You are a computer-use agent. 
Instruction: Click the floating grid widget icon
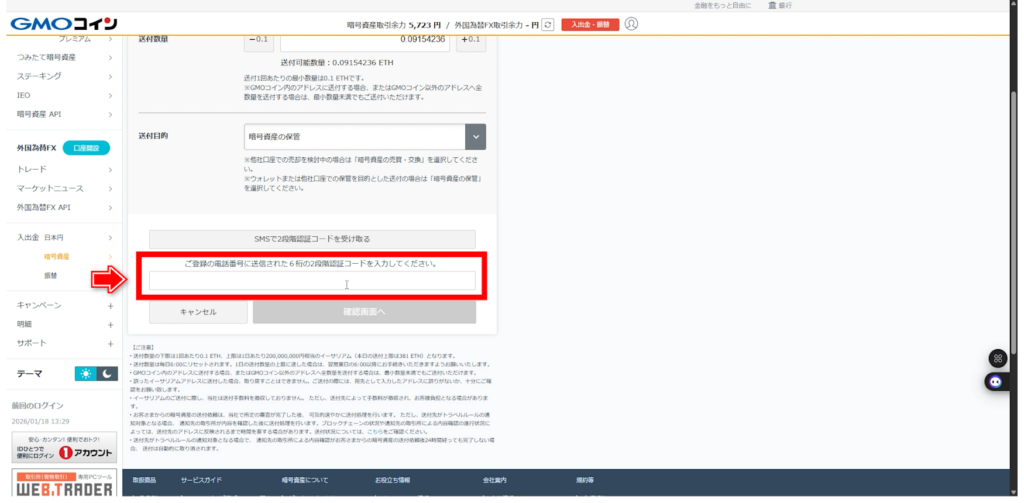(x=996, y=358)
